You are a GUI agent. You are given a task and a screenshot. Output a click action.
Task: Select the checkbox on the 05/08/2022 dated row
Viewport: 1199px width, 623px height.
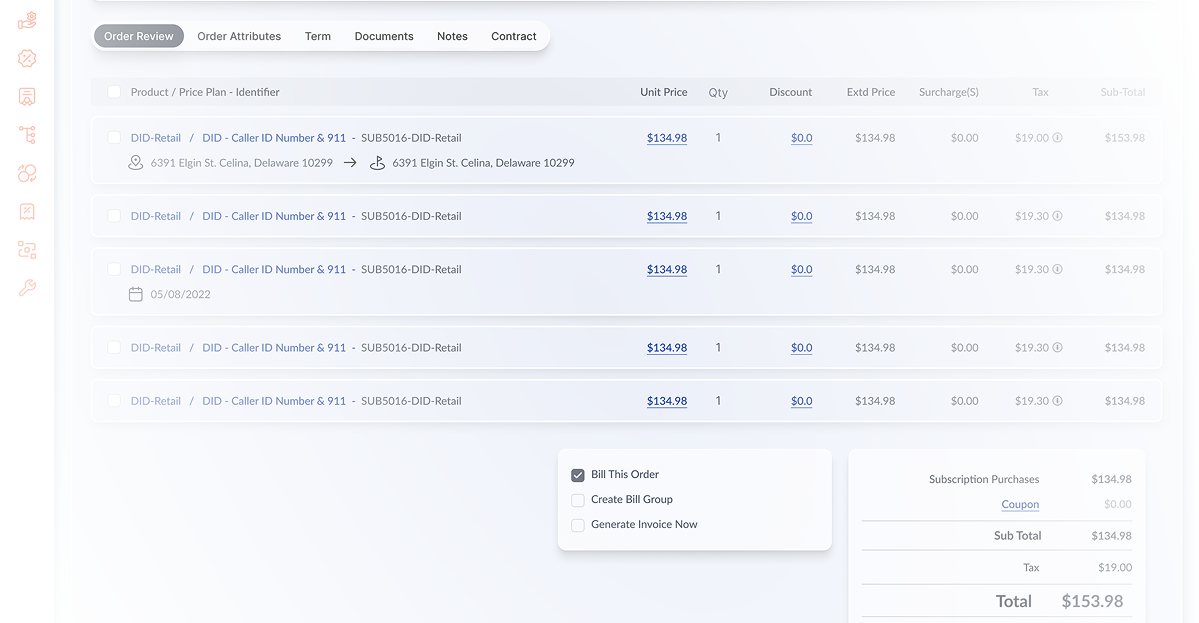click(114, 270)
